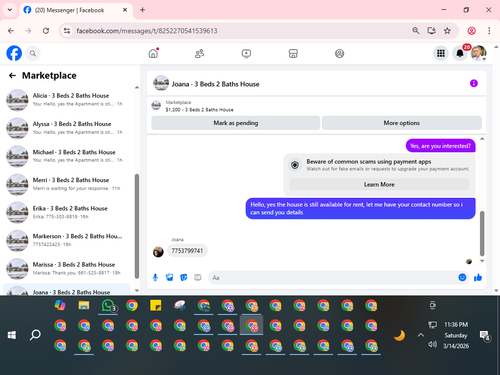Open the Windows taskbar search
This screenshot has height=375, width=500.
[x=35, y=335]
